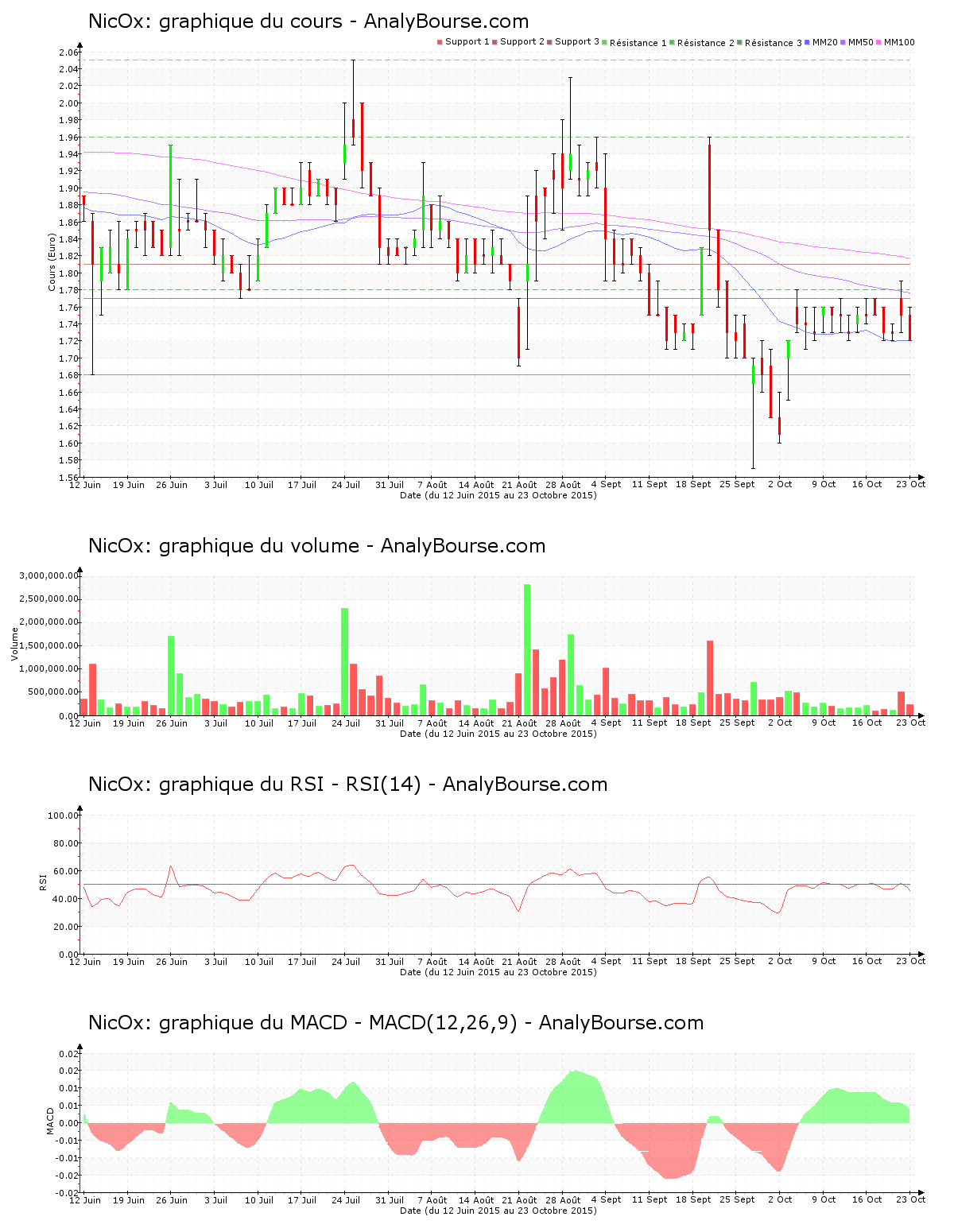Click '2 Oct' on the price chart axis
Screen dimensions: 954x1232
[780, 485]
